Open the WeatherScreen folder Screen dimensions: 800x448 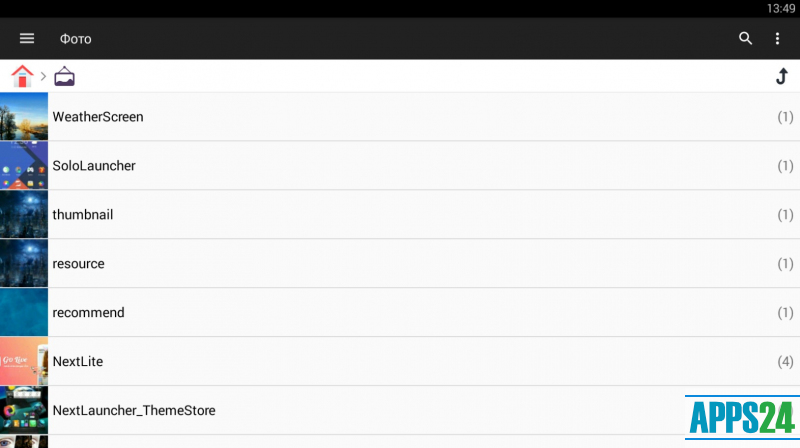pyautogui.click(x=98, y=117)
